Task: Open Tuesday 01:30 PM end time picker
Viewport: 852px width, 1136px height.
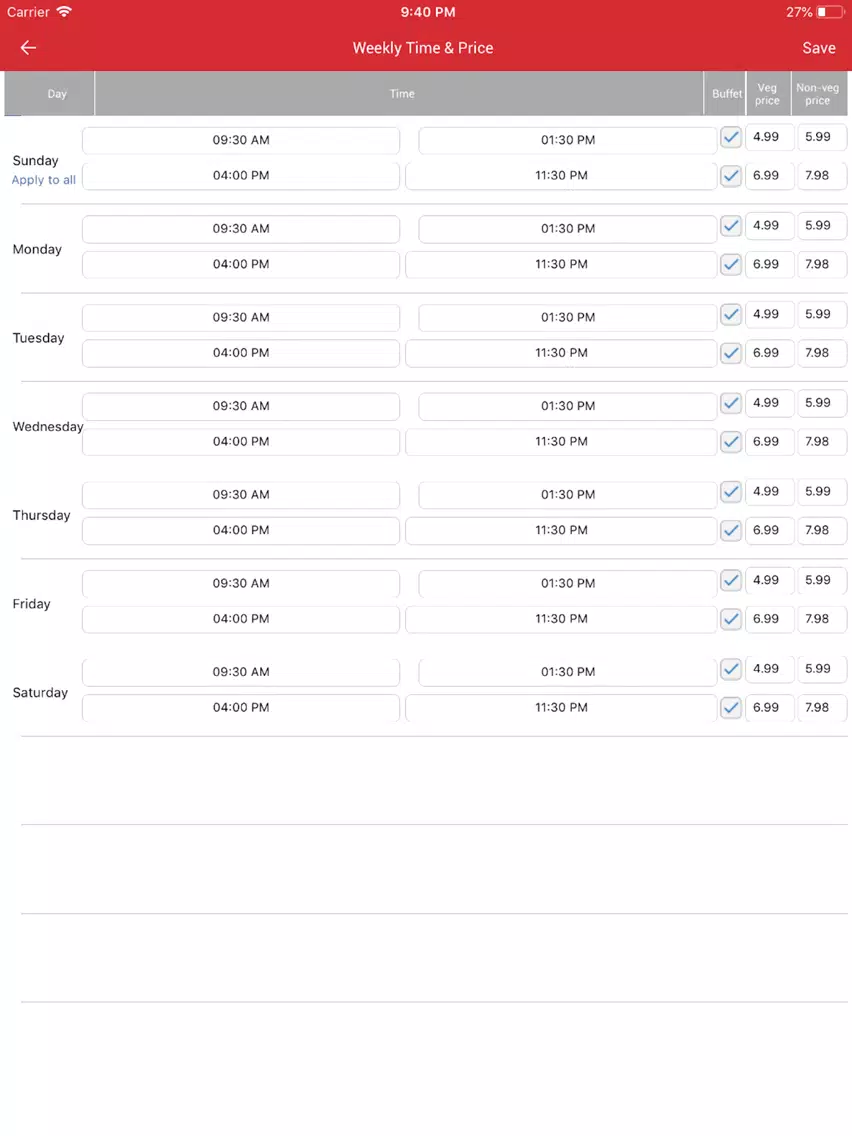Action: 568,317
